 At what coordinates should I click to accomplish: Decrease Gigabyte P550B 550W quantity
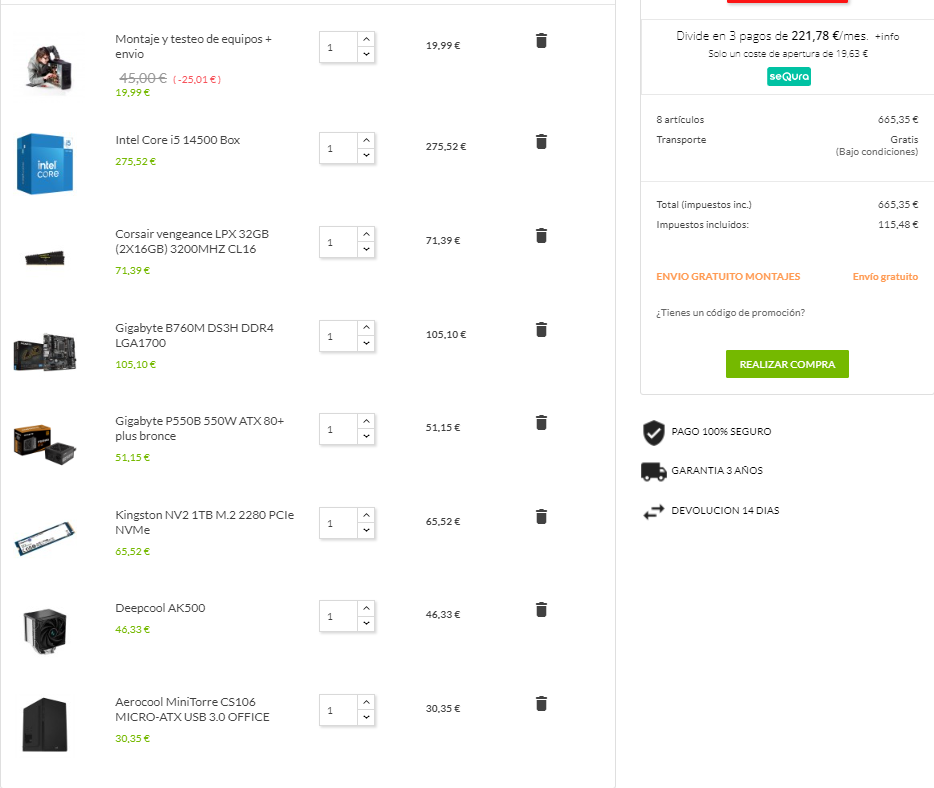366,437
